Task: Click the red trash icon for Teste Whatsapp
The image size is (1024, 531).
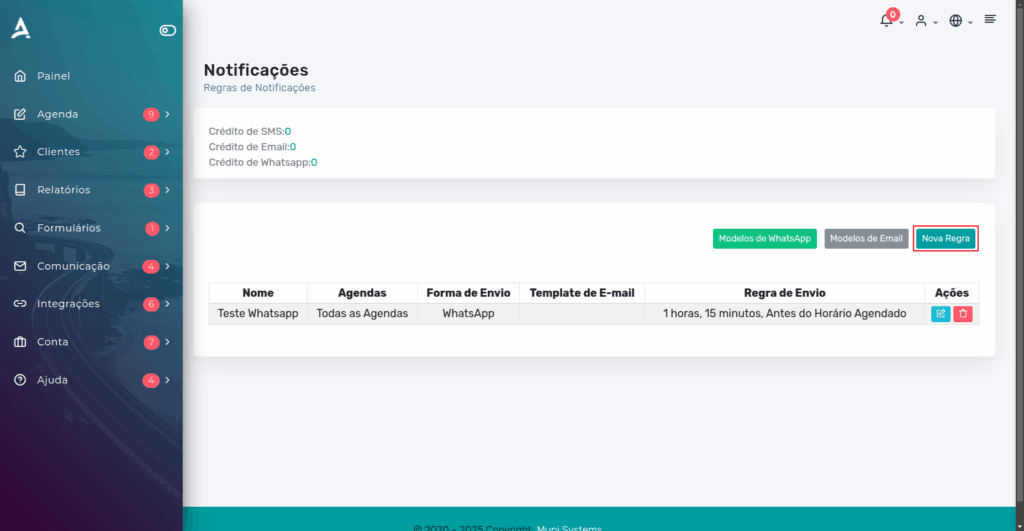Action: click(963, 314)
